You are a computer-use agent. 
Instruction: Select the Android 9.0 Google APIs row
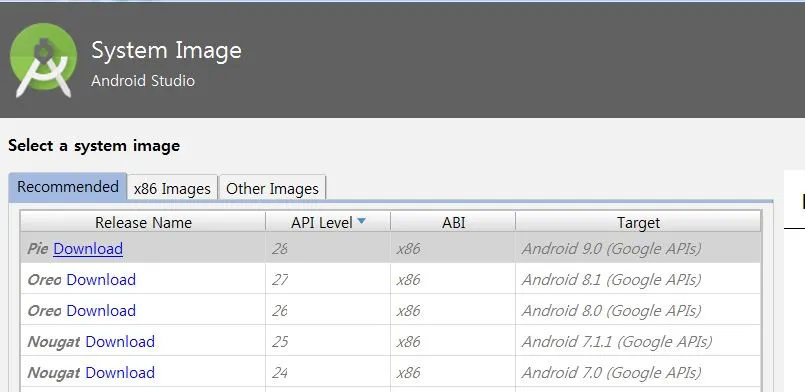coord(391,248)
